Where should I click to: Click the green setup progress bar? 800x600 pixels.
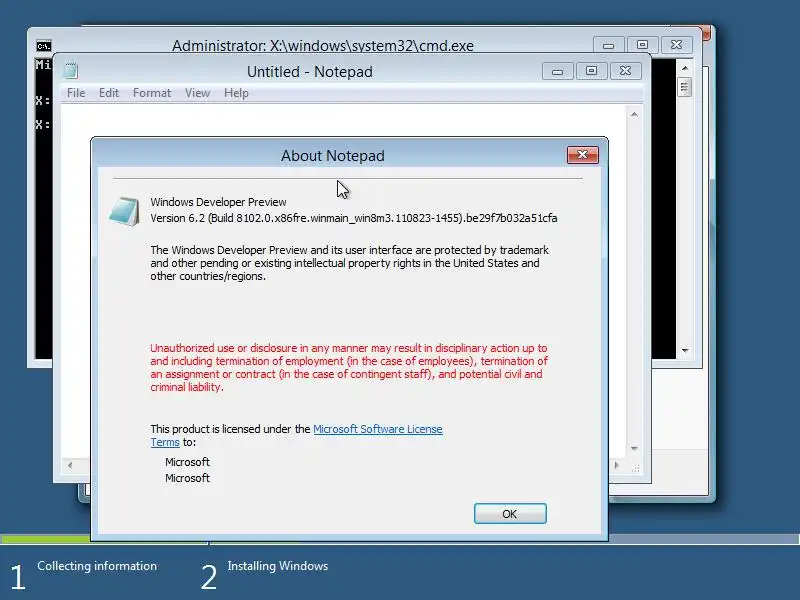click(x=45, y=539)
